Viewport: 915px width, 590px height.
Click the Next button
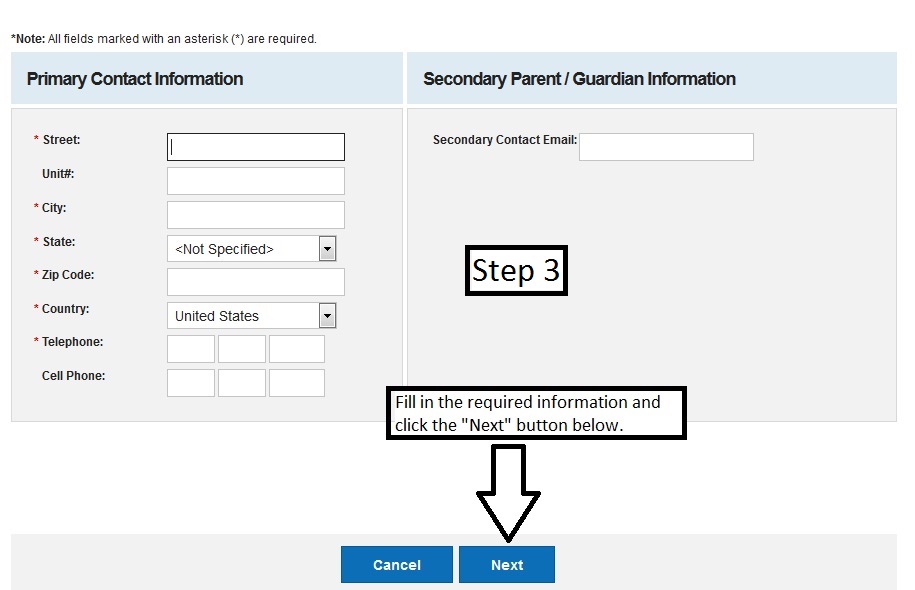click(507, 564)
